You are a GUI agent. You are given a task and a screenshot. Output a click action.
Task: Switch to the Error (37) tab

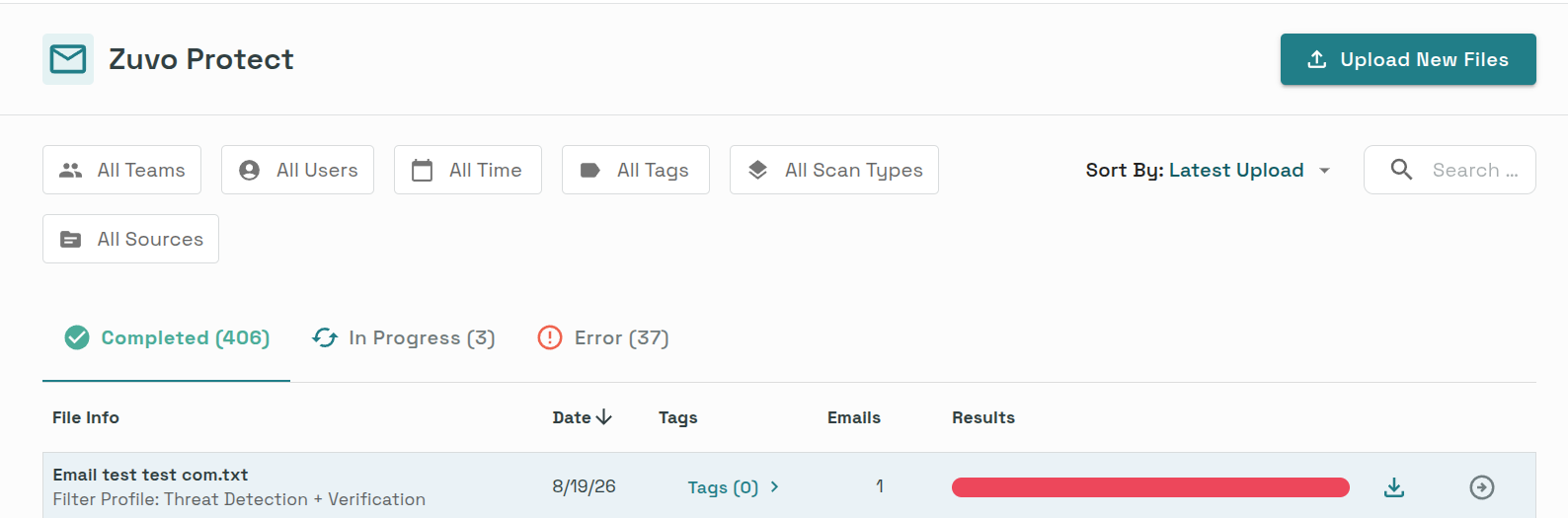coord(603,337)
